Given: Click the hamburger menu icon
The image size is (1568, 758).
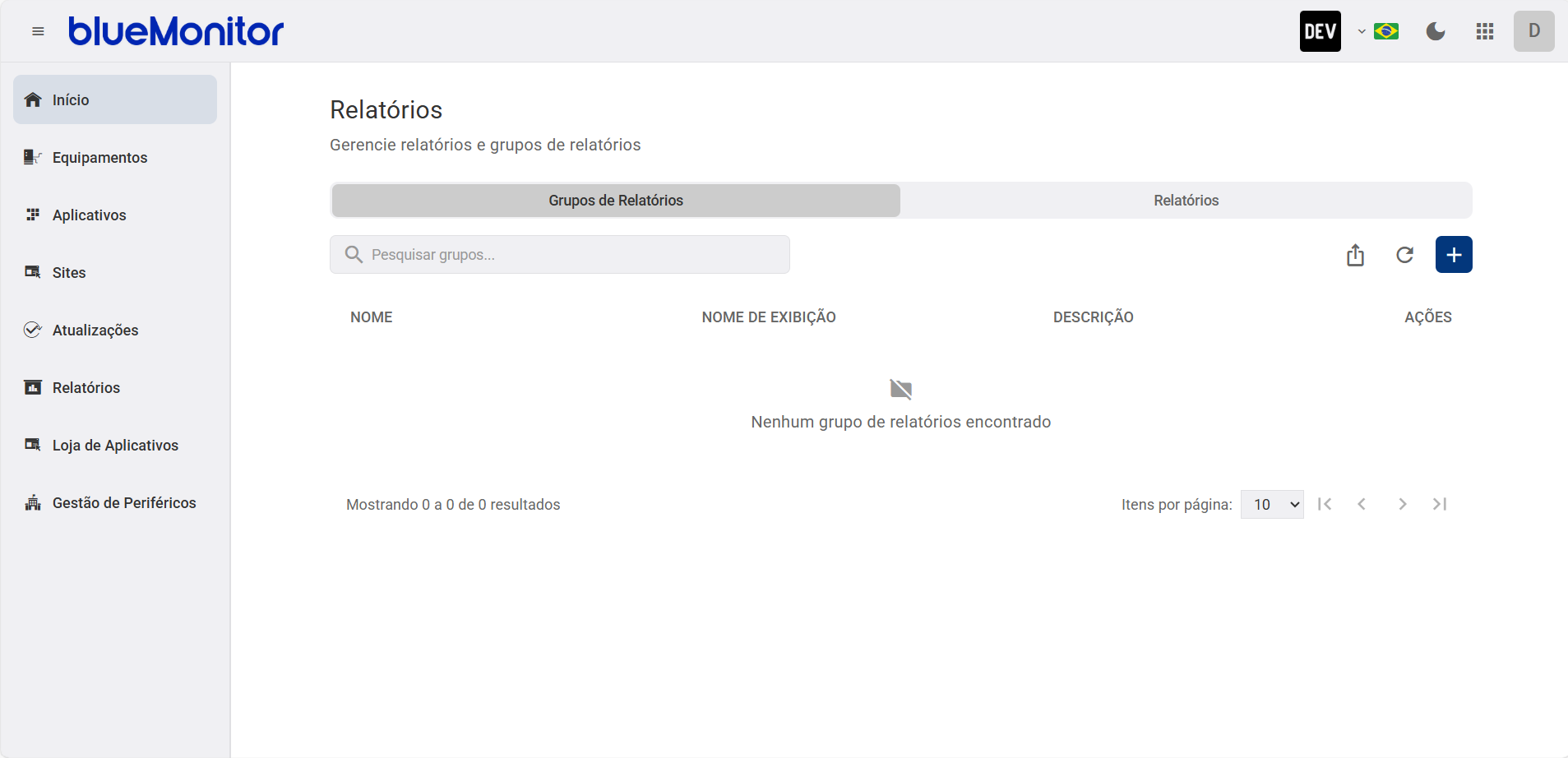Looking at the screenshot, I should click(38, 31).
